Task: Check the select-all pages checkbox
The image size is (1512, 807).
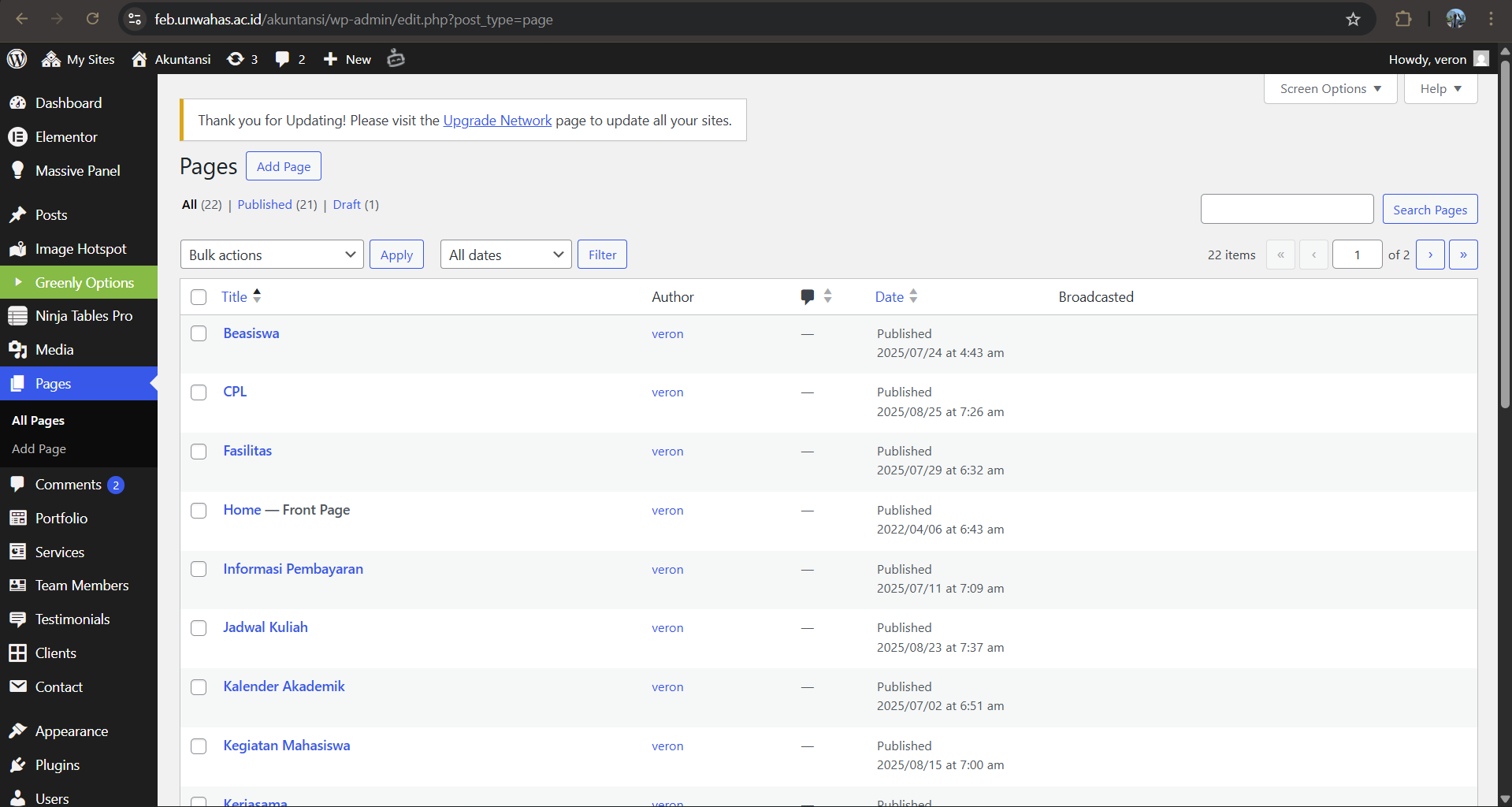Action: point(199,297)
